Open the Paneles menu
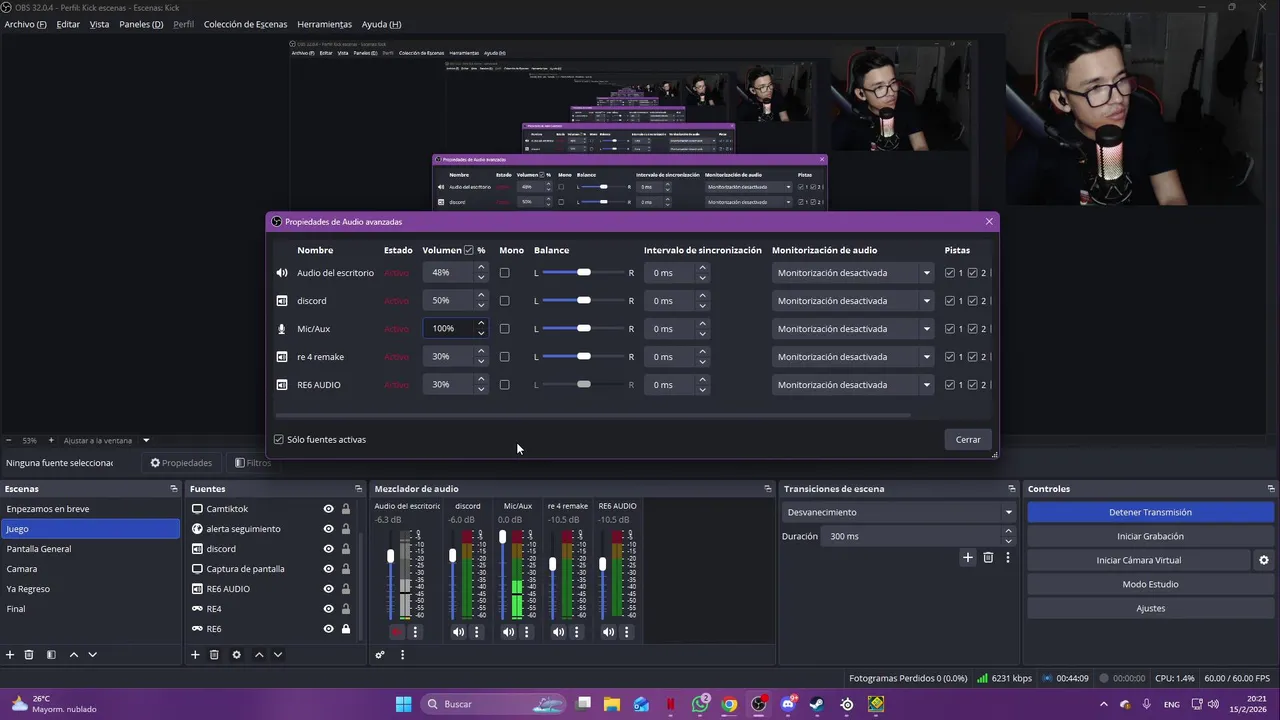This screenshot has width=1280, height=720. (x=141, y=24)
